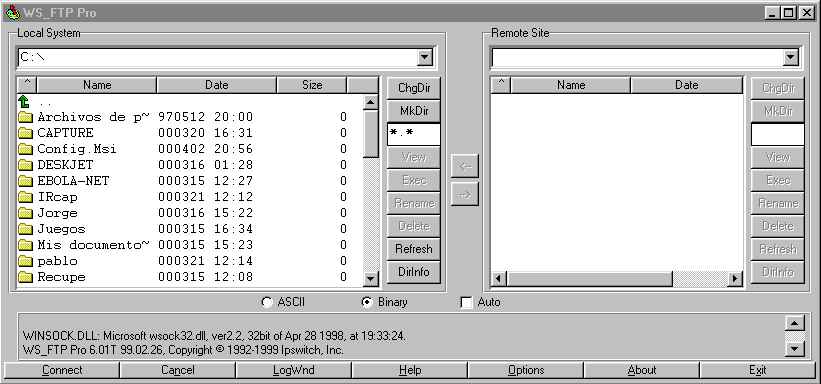Click the local file mask *.* field
The height and width of the screenshot is (384, 821).
click(x=414, y=134)
